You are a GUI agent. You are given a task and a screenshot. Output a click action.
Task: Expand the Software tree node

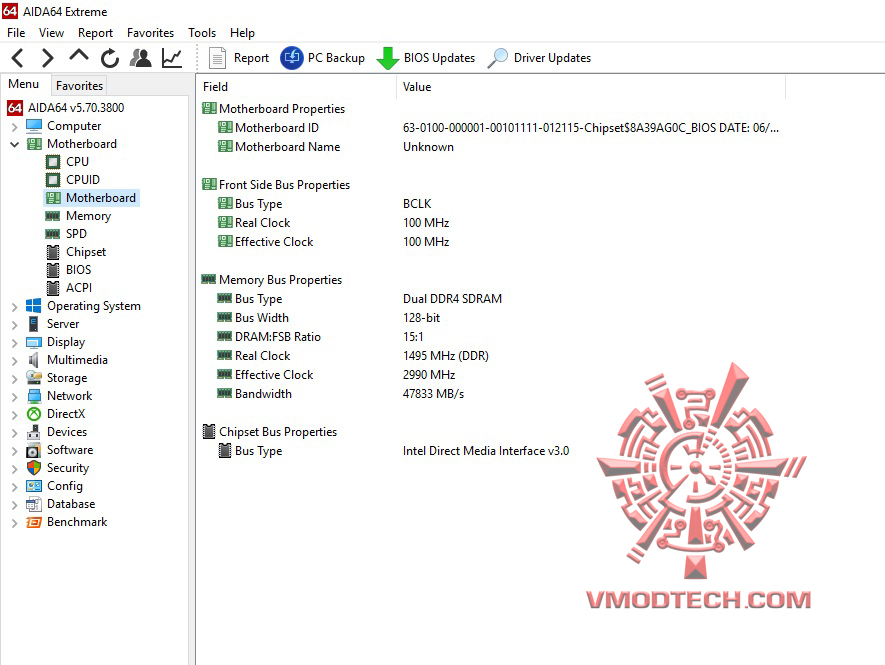point(14,451)
